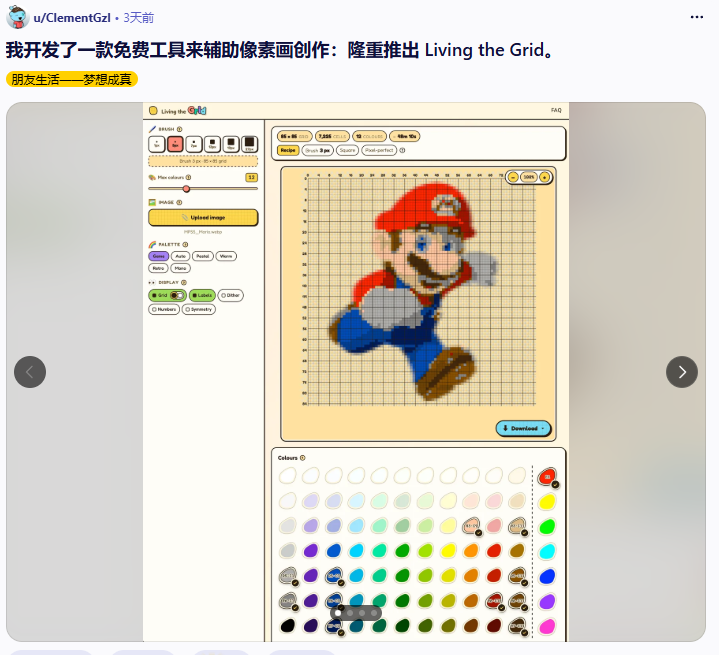The image size is (719, 655).
Task: Go to the previous gallery image
Action: click(30, 372)
